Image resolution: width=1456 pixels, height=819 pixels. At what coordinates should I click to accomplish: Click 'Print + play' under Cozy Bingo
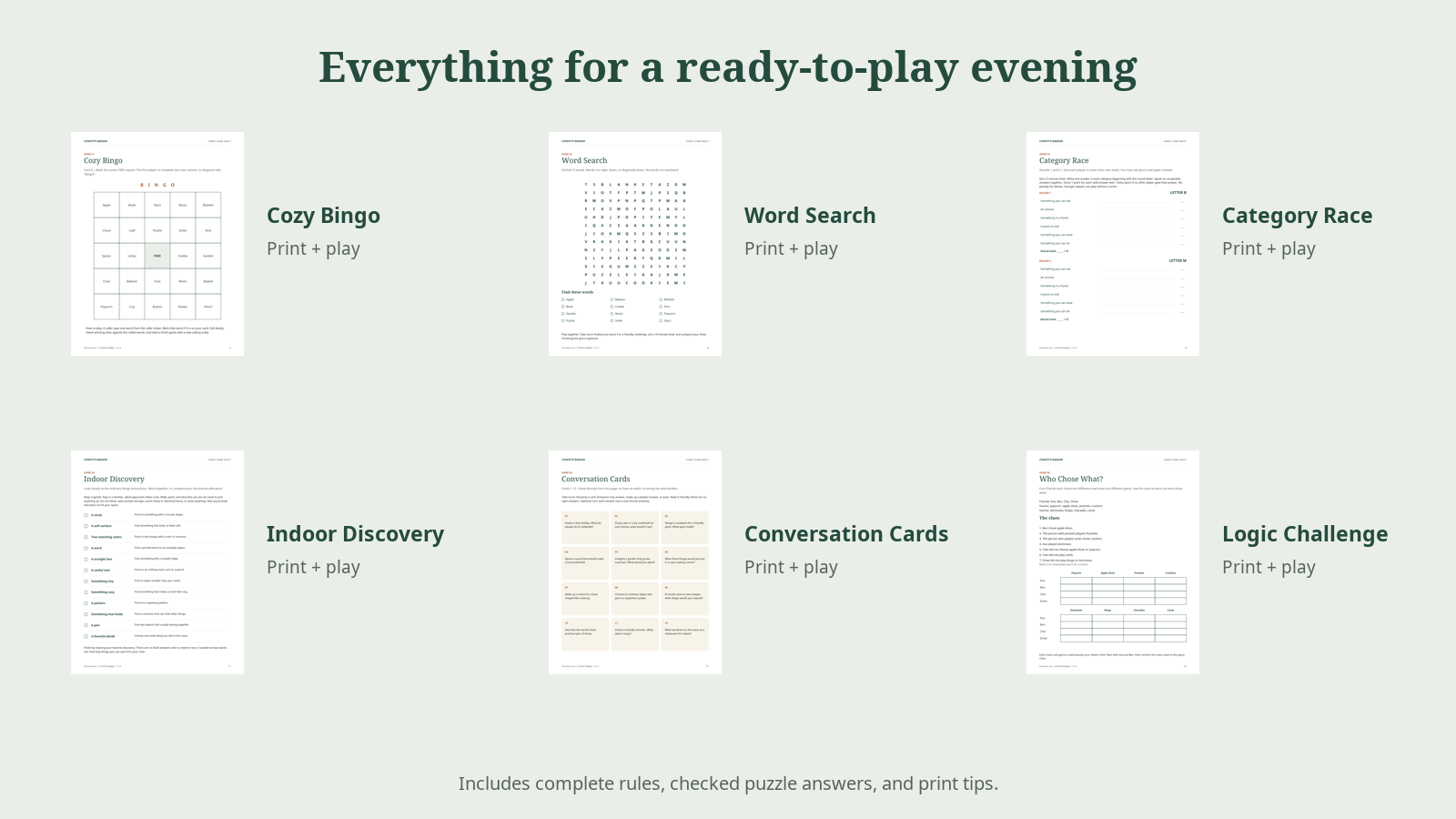point(313,248)
